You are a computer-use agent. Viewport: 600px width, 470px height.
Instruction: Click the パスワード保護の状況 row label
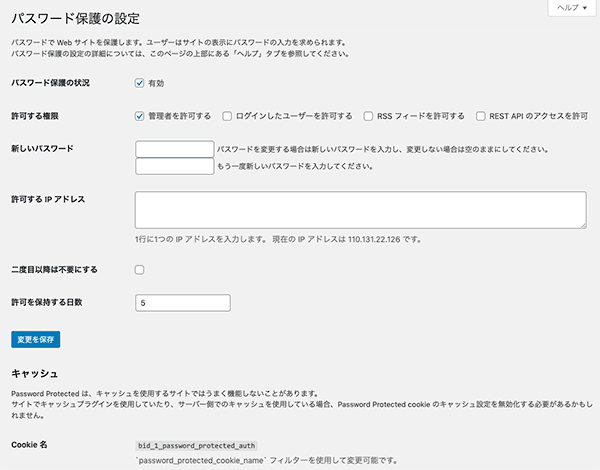tap(50, 83)
